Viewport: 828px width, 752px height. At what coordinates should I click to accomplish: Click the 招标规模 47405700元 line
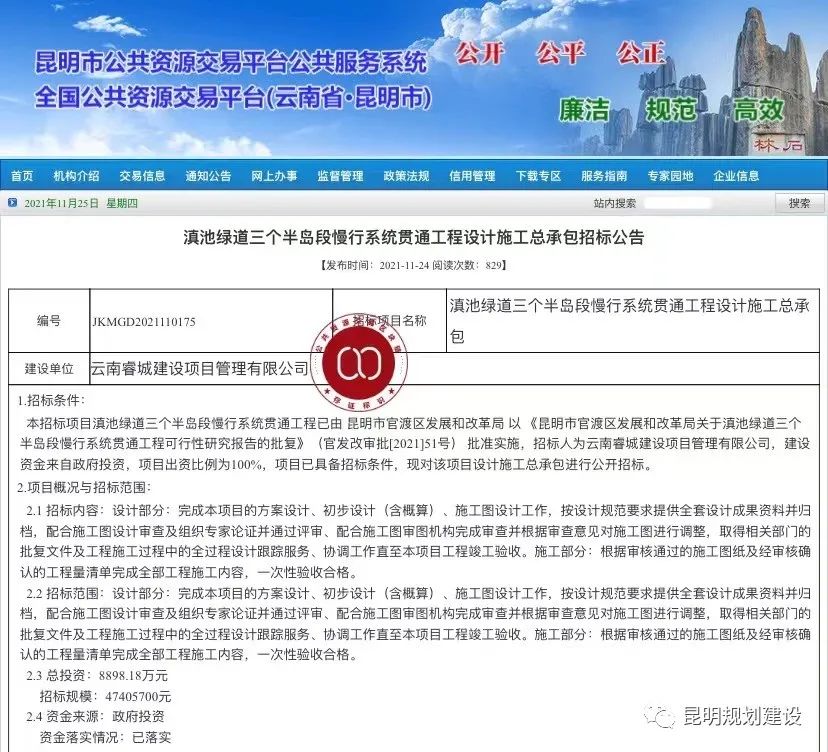click(x=105, y=697)
